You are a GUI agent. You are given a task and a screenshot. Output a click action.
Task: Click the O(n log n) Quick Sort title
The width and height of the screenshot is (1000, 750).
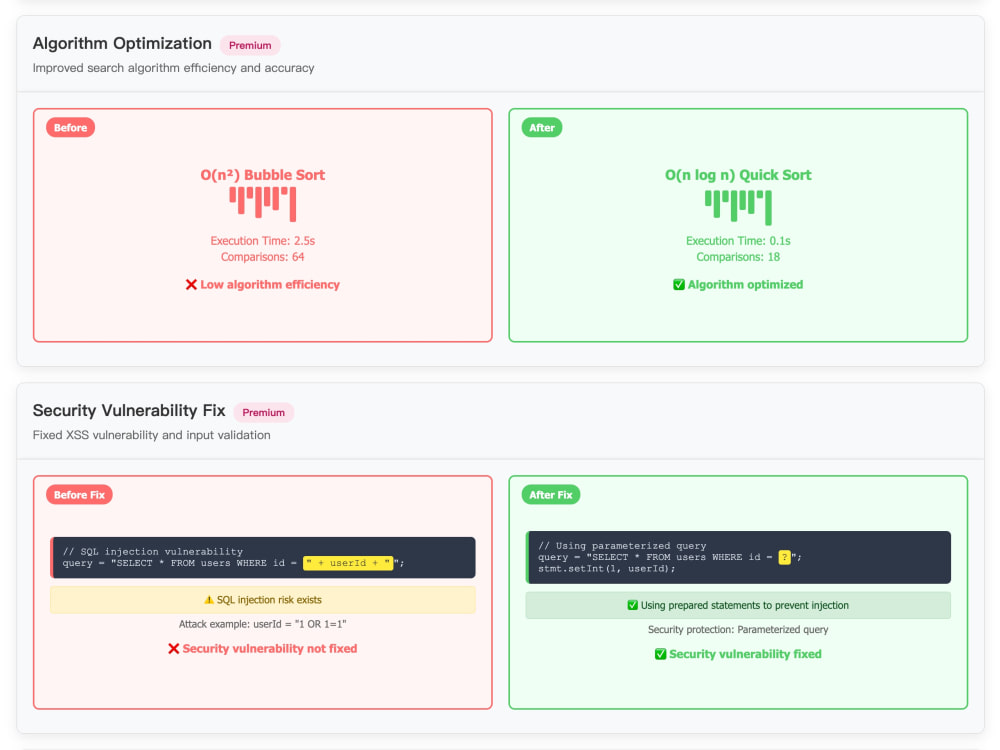tap(739, 175)
